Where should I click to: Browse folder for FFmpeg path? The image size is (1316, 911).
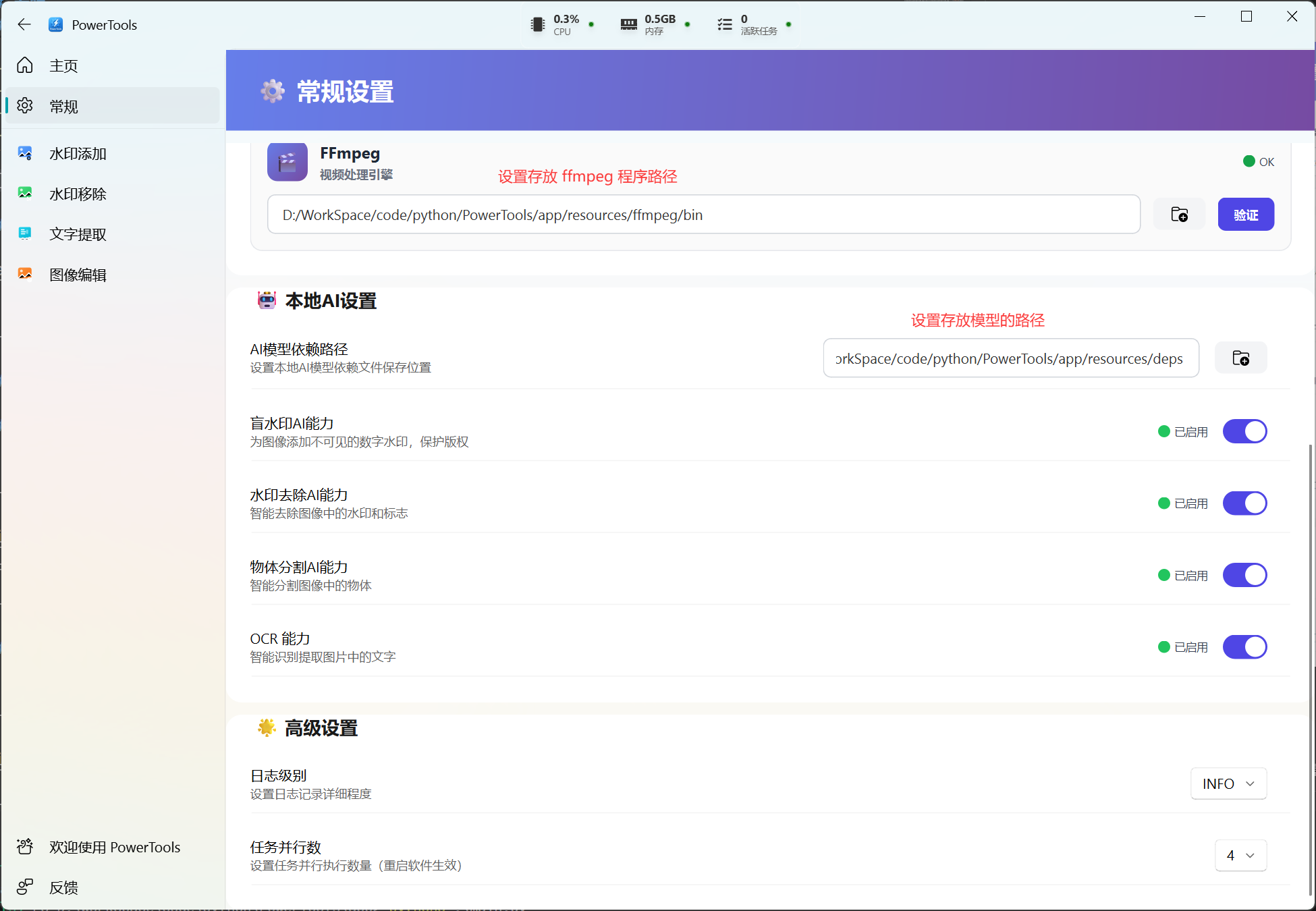[x=1179, y=215]
